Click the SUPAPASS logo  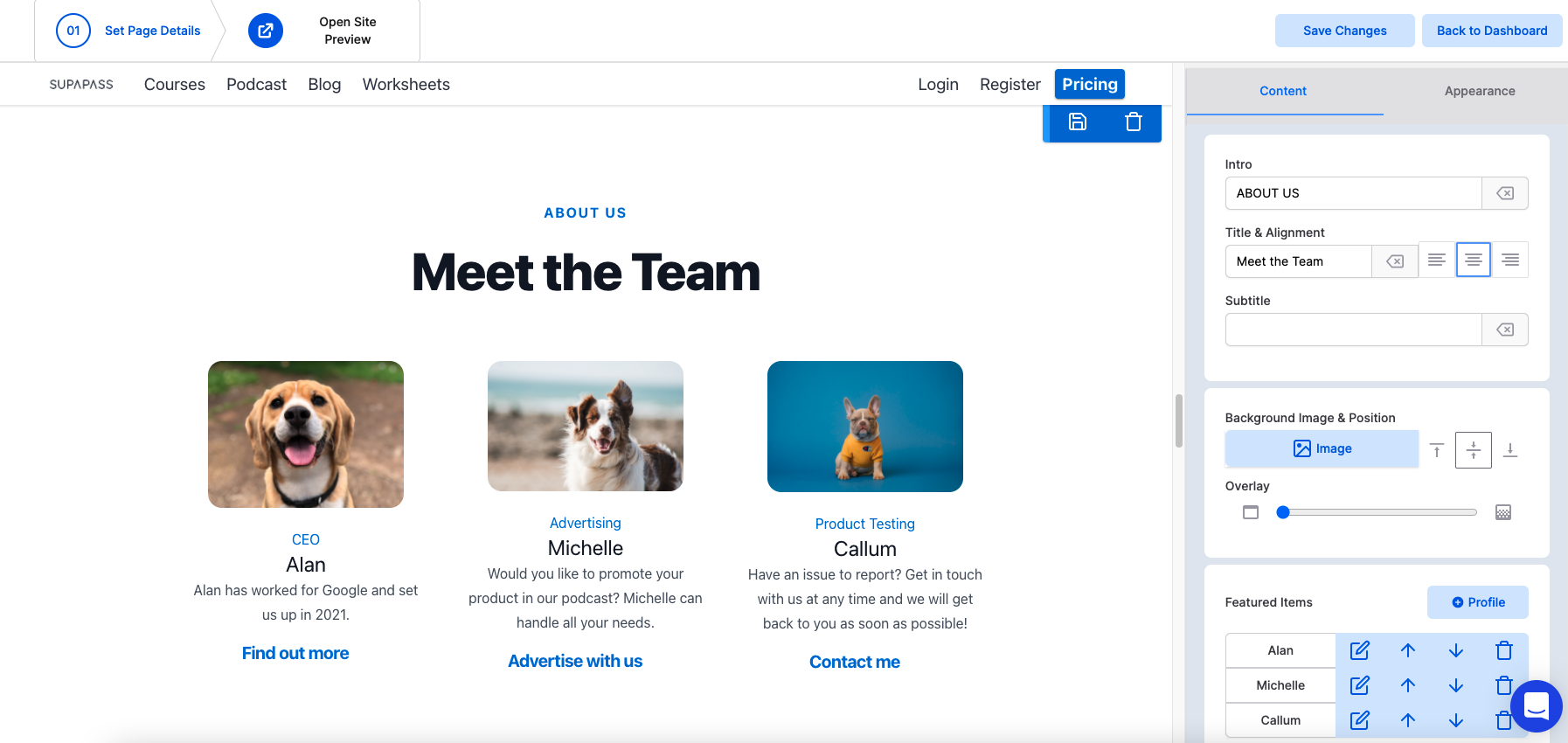tap(81, 85)
